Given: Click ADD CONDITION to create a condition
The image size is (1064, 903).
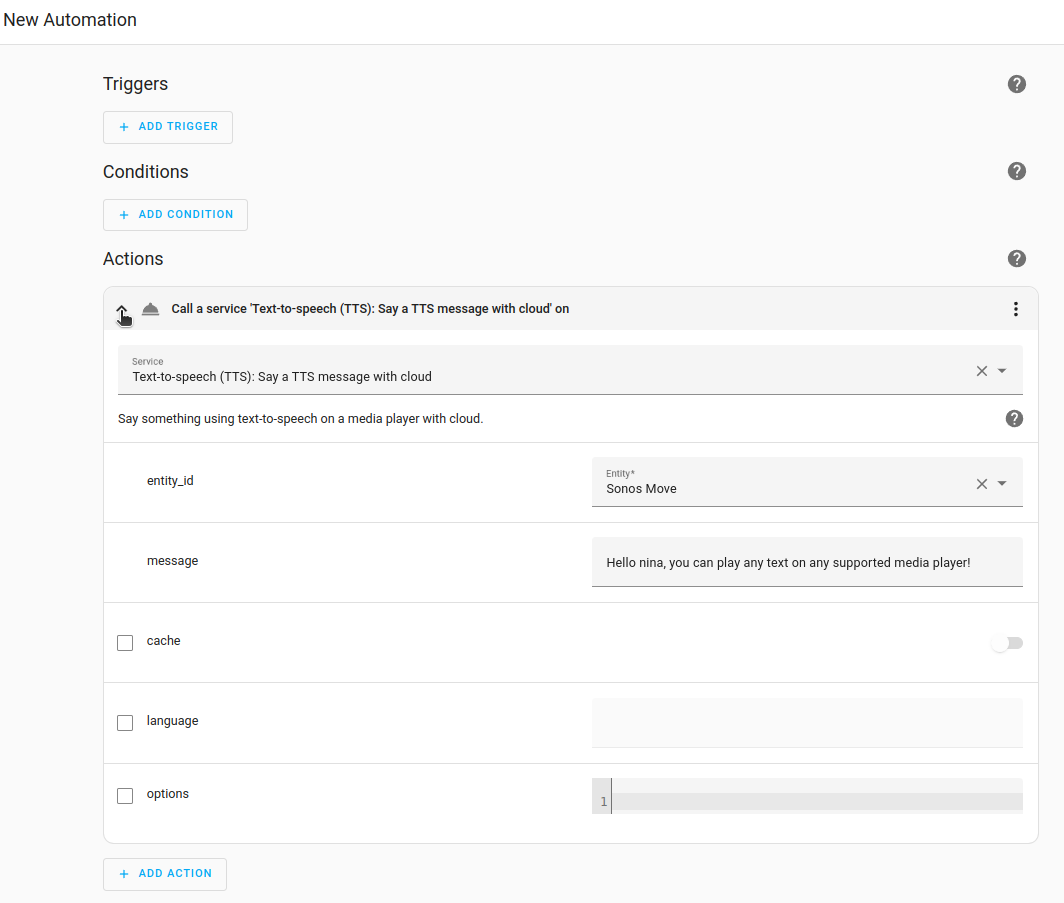Looking at the screenshot, I should 175,214.
